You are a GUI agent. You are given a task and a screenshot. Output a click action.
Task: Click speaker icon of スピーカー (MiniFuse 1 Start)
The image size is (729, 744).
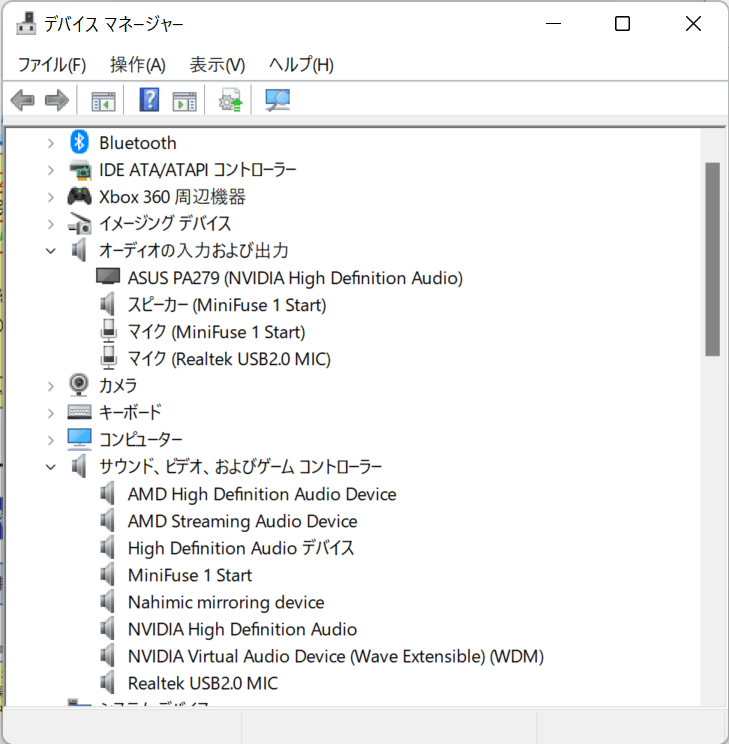click(x=108, y=304)
